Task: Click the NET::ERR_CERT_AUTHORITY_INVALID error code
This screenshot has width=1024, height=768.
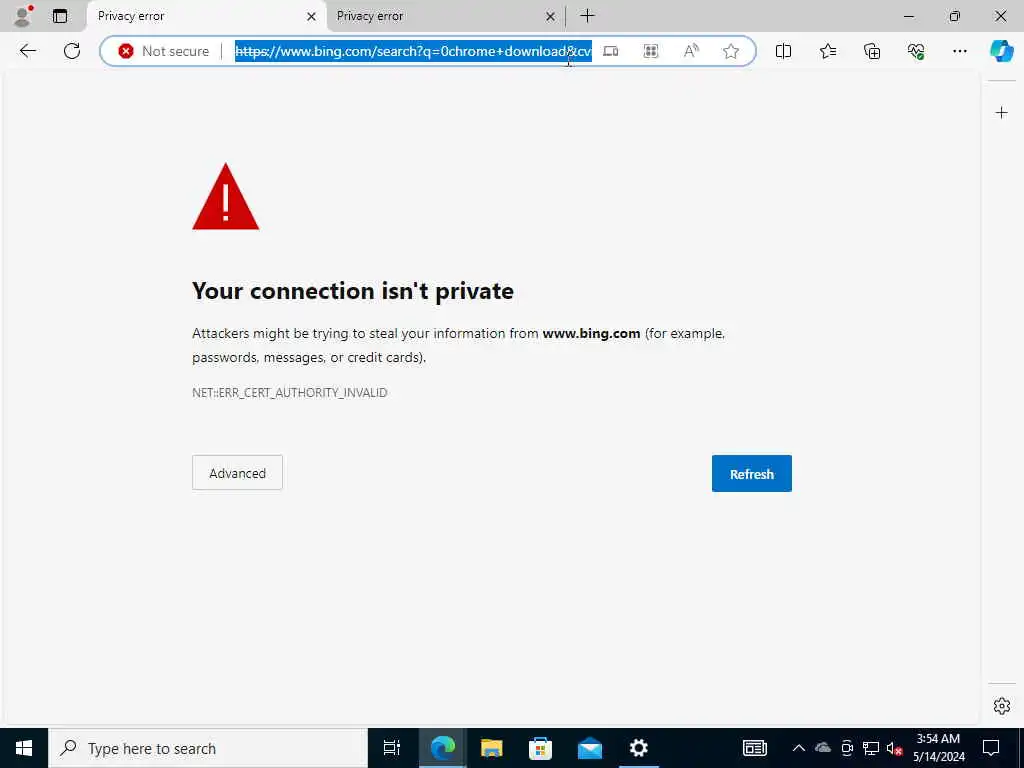Action: (289, 392)
